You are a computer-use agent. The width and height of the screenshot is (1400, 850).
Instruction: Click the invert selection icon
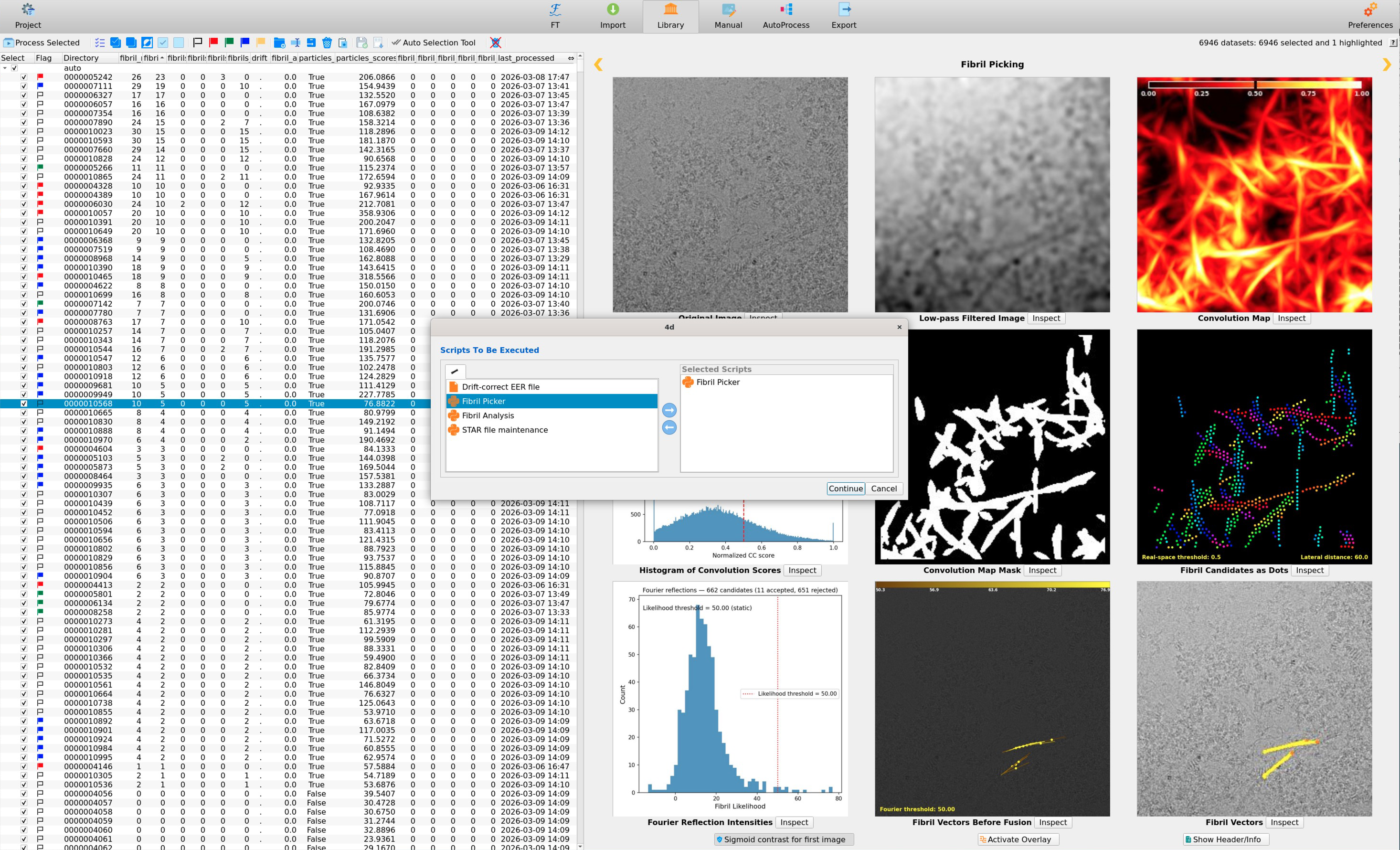147,42
